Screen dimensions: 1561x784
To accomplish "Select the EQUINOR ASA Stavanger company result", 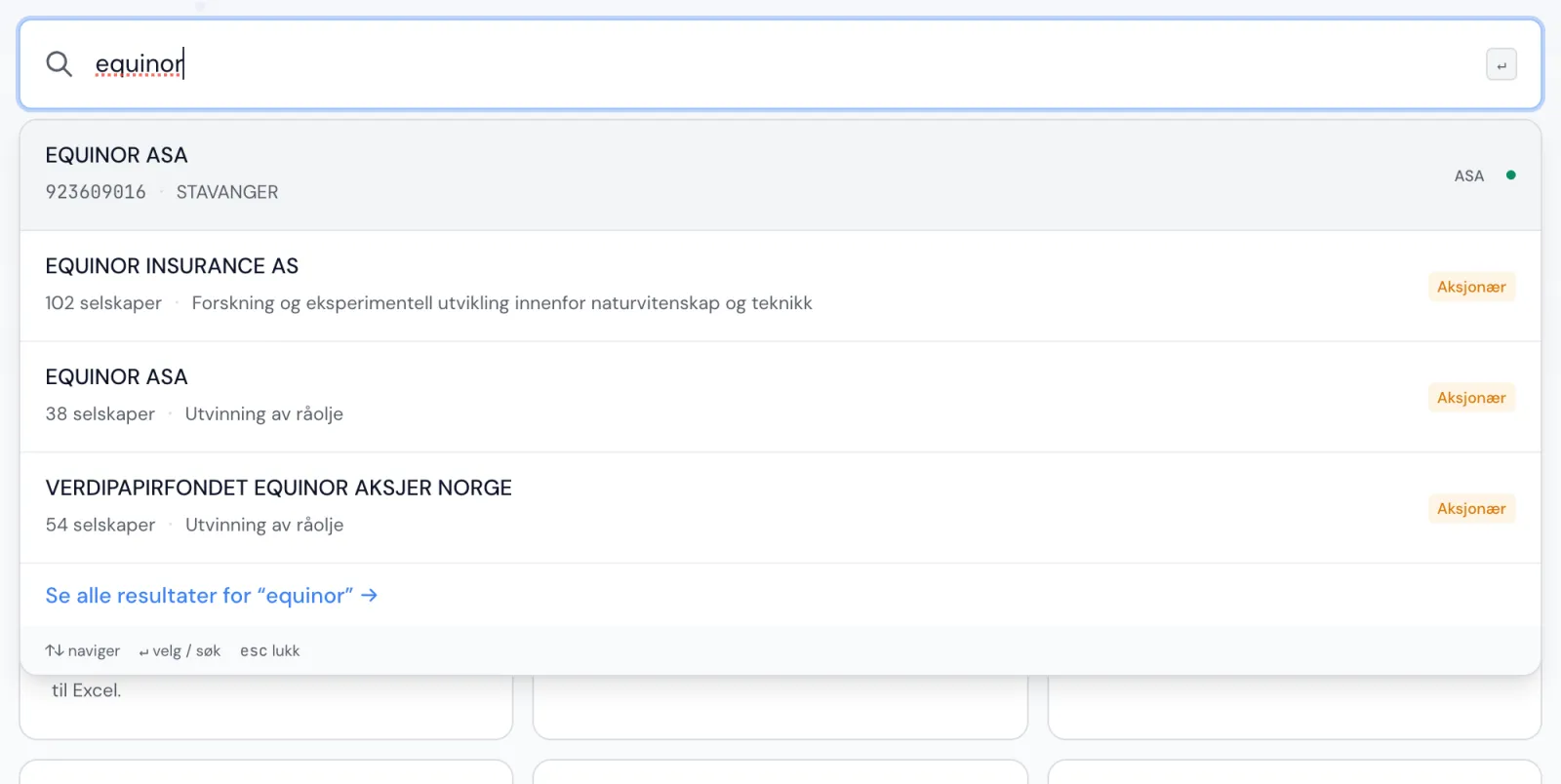I will (x=780, y=176).
